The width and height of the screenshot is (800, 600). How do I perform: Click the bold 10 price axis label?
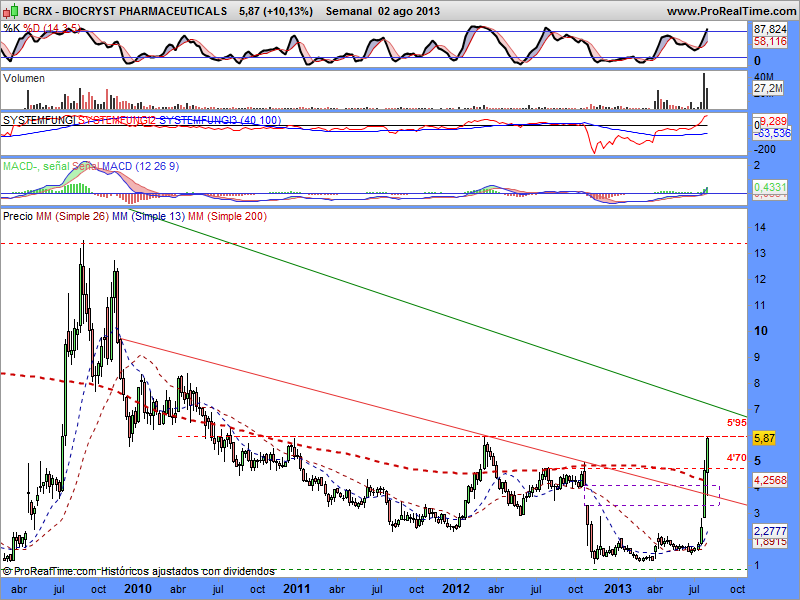pos(761,331)
